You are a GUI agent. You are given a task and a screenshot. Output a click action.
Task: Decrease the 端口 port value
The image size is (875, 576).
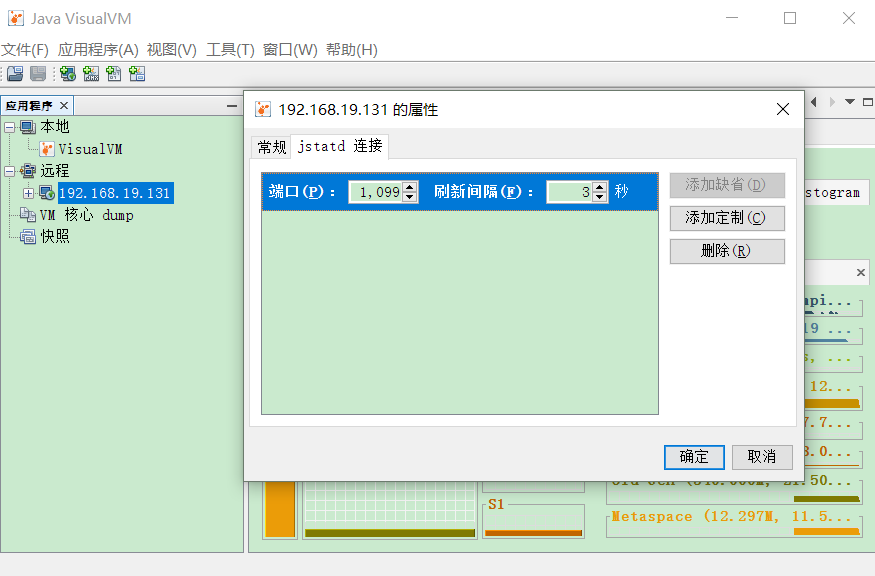(x=410, y=197)
